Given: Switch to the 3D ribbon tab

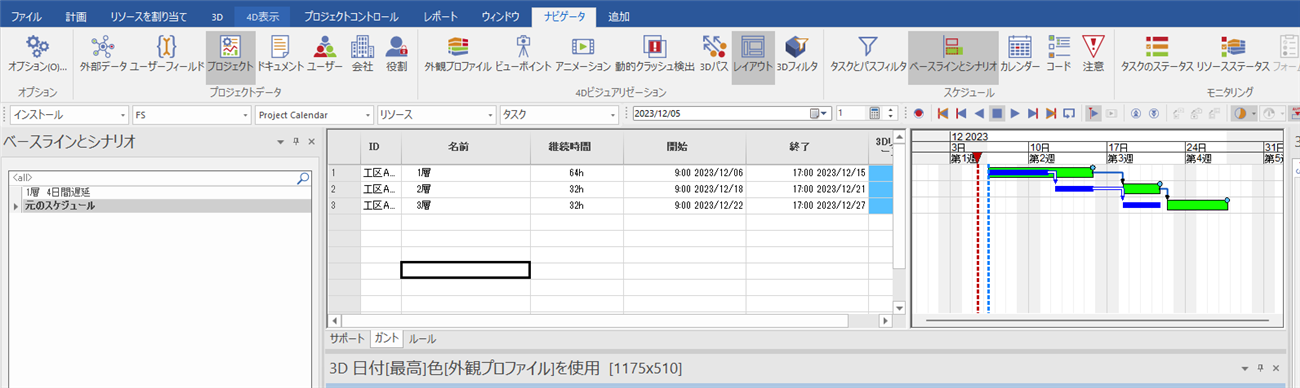Looking at the screenshot, I should click(218, 17).
